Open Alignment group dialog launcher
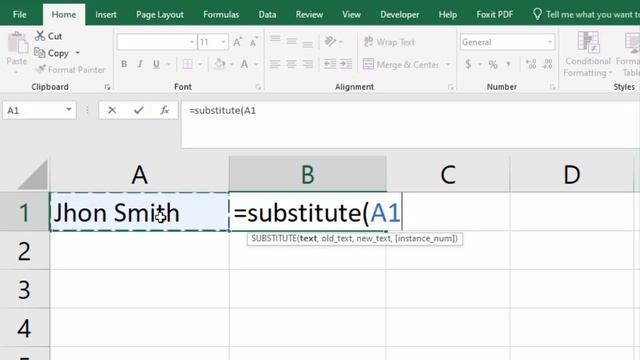 coord(451,87)
